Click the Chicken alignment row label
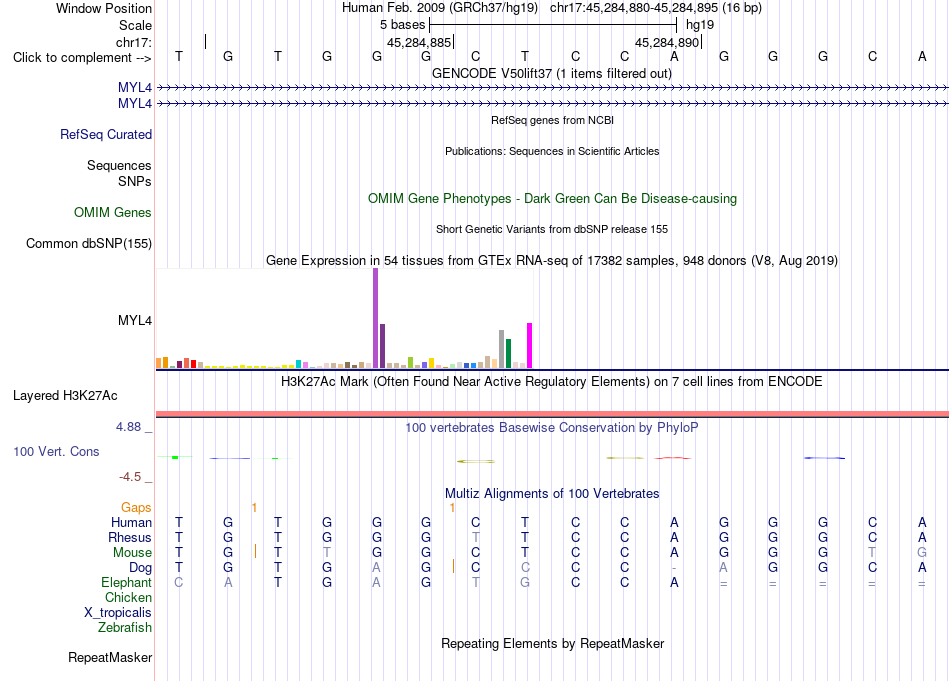 128,597
